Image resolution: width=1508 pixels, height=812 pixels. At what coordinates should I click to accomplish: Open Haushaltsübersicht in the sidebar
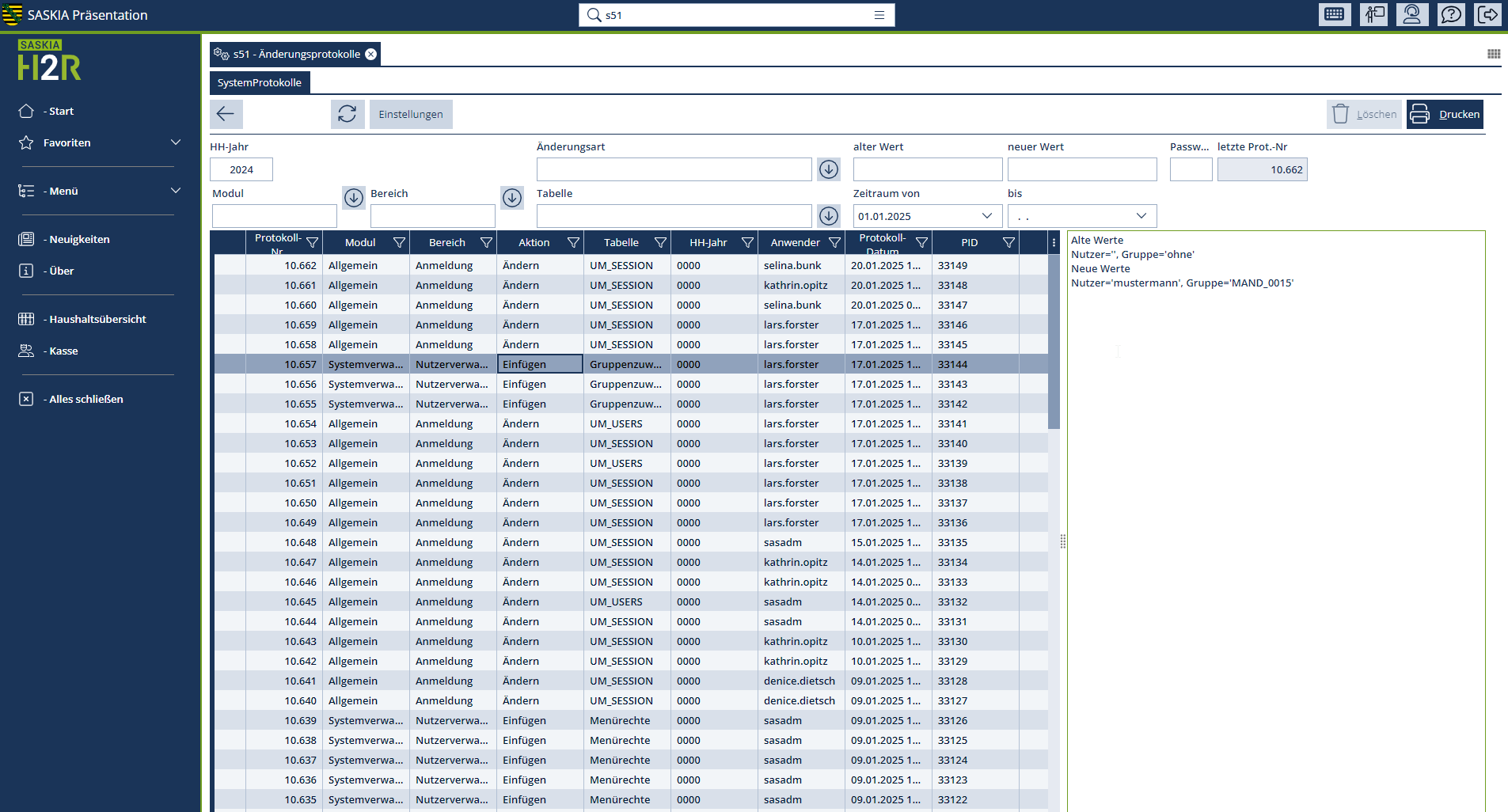97,319
